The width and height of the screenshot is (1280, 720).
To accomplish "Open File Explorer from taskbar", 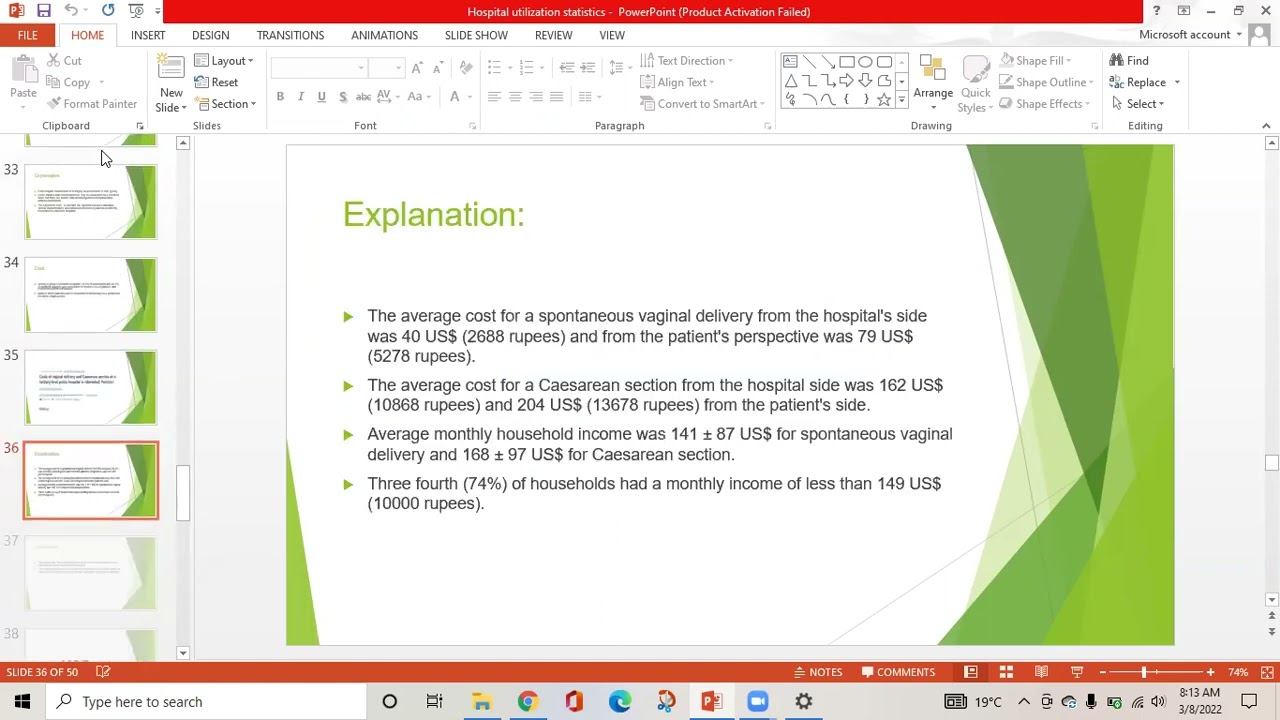I will [481, 701].
